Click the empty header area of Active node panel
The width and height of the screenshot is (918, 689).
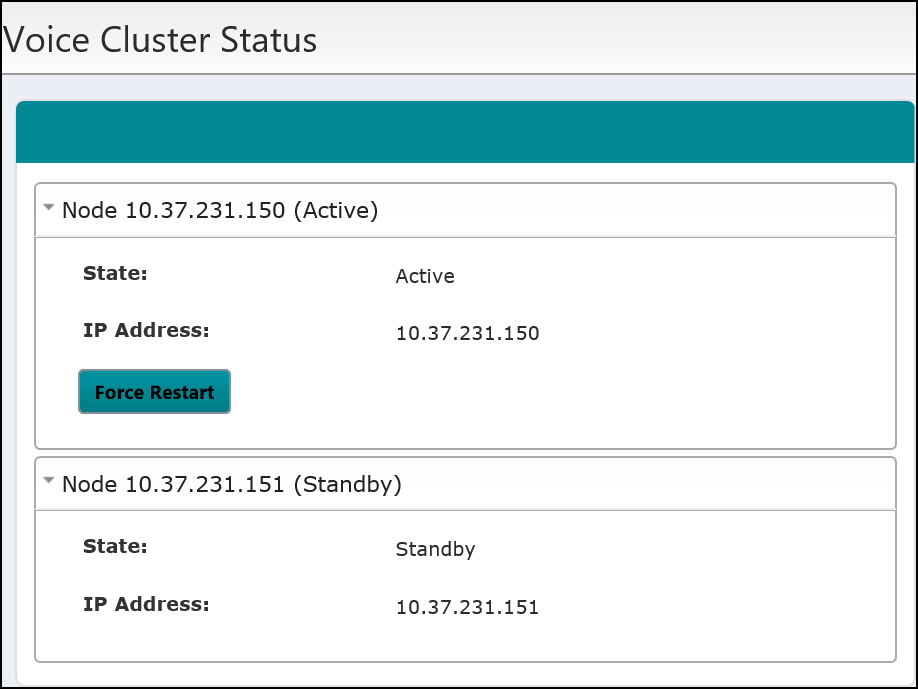point(635,210)
